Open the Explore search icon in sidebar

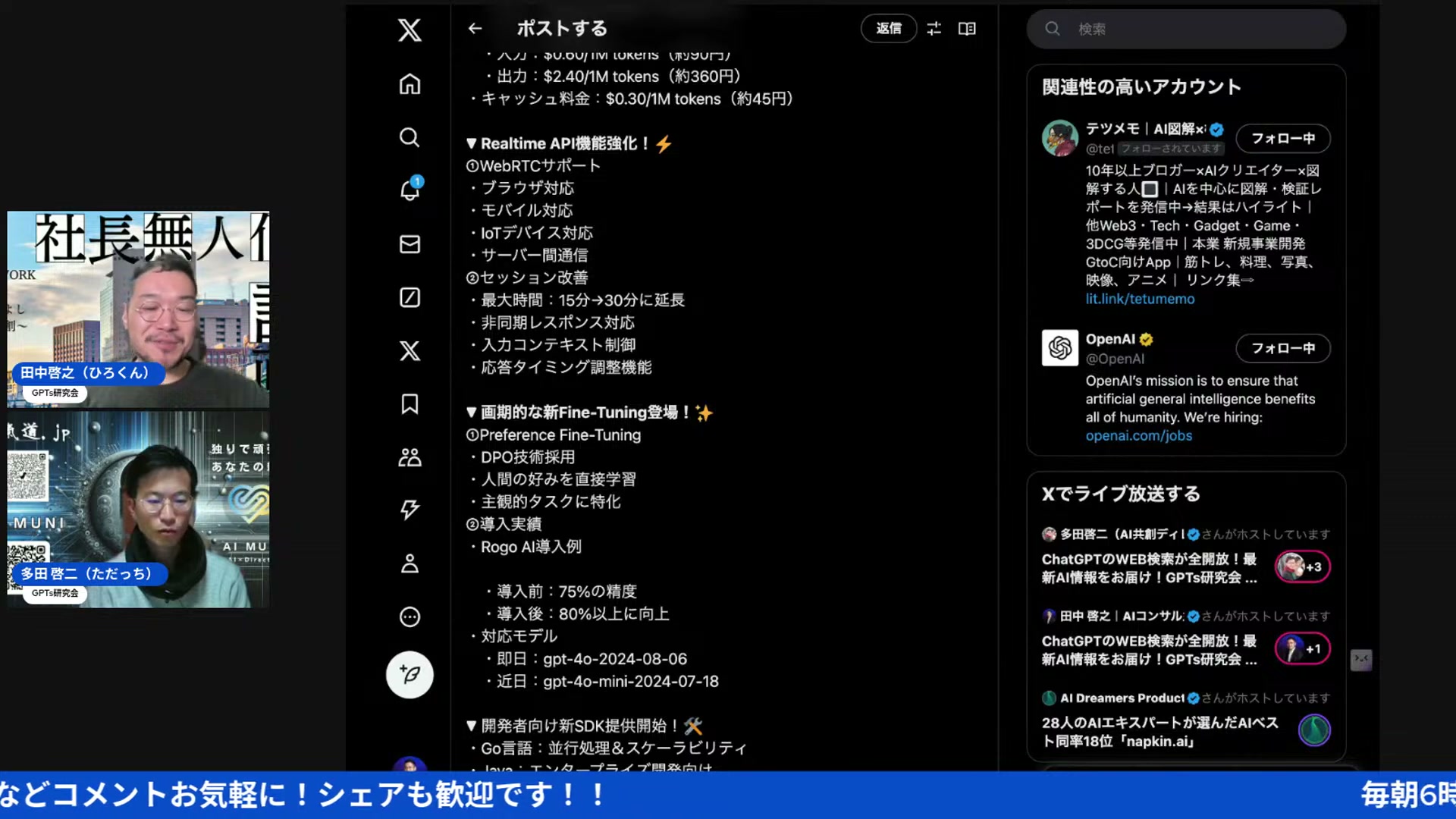[x=409, y=137]
